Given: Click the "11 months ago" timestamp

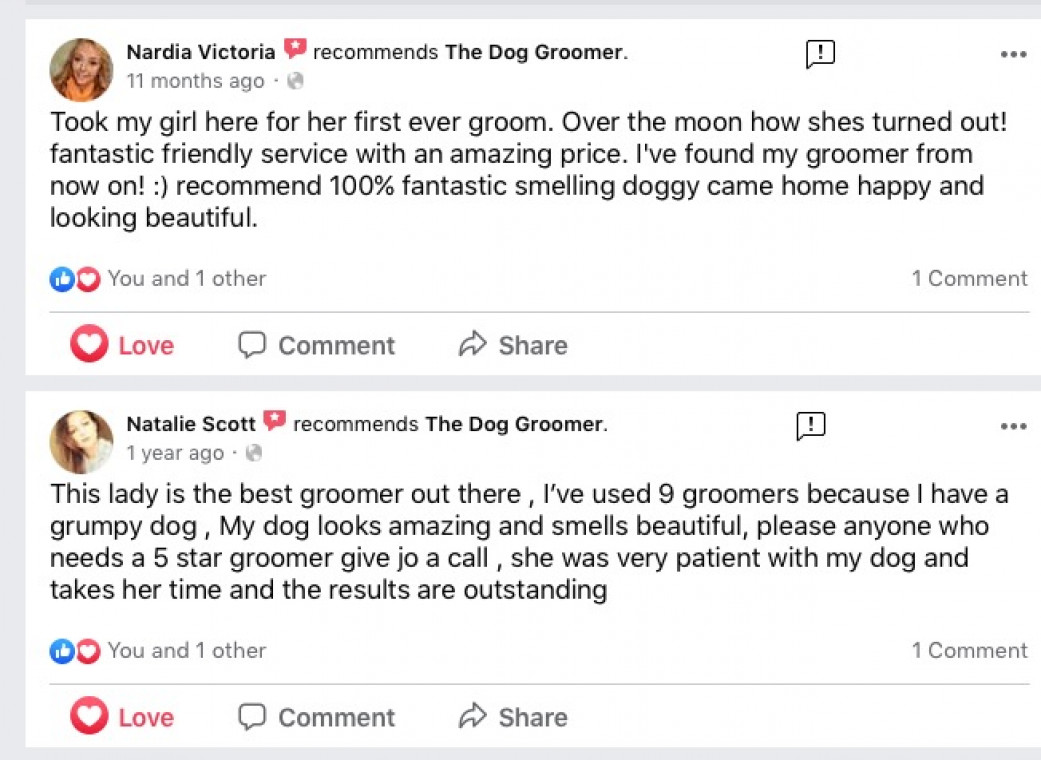Looking at the screenshot, I should [195, 82].
